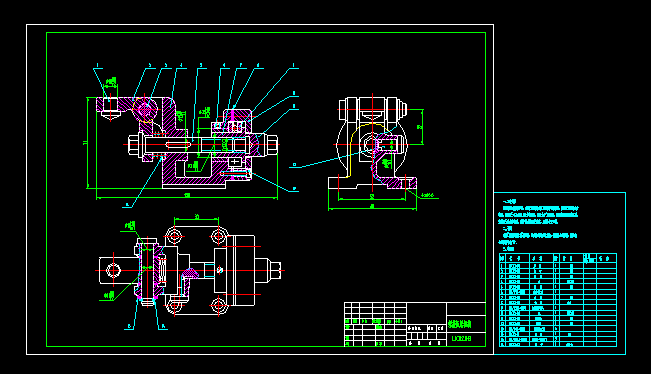
Task: Click the small plus-marked box in section view
Action: point(235,161)
